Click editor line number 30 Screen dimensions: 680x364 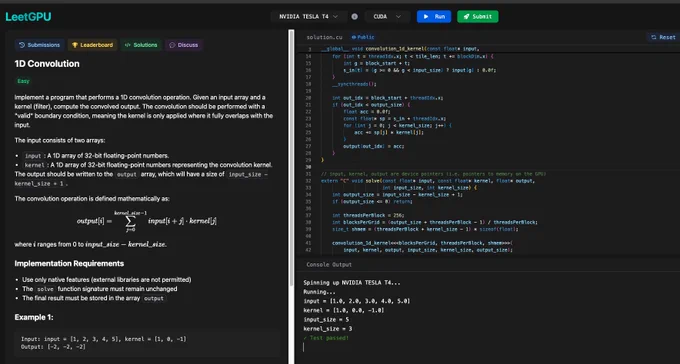[308, 167]
